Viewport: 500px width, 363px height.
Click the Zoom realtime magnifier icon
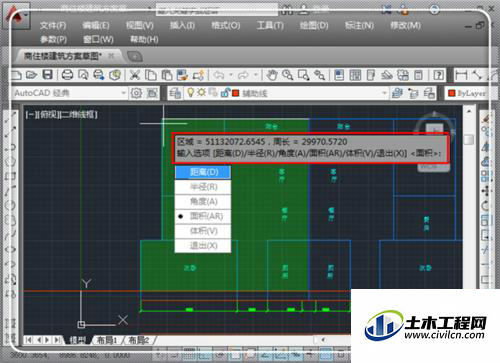pyautogui.click(x=288, y=75)
